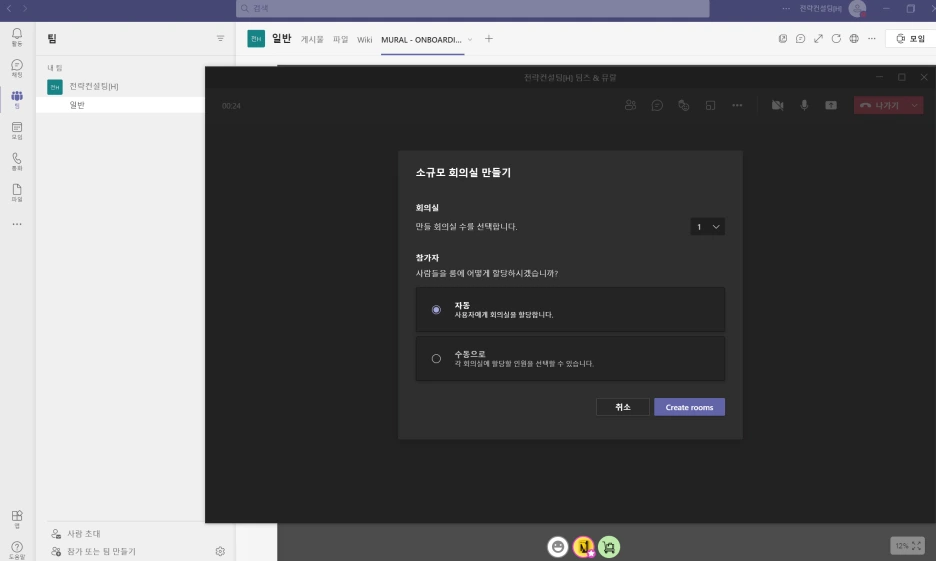The height and width of the screenshot is (561, 936).
Task: Leave the meeting with red button
Action: pyautogui.click(x=881, y=106)
